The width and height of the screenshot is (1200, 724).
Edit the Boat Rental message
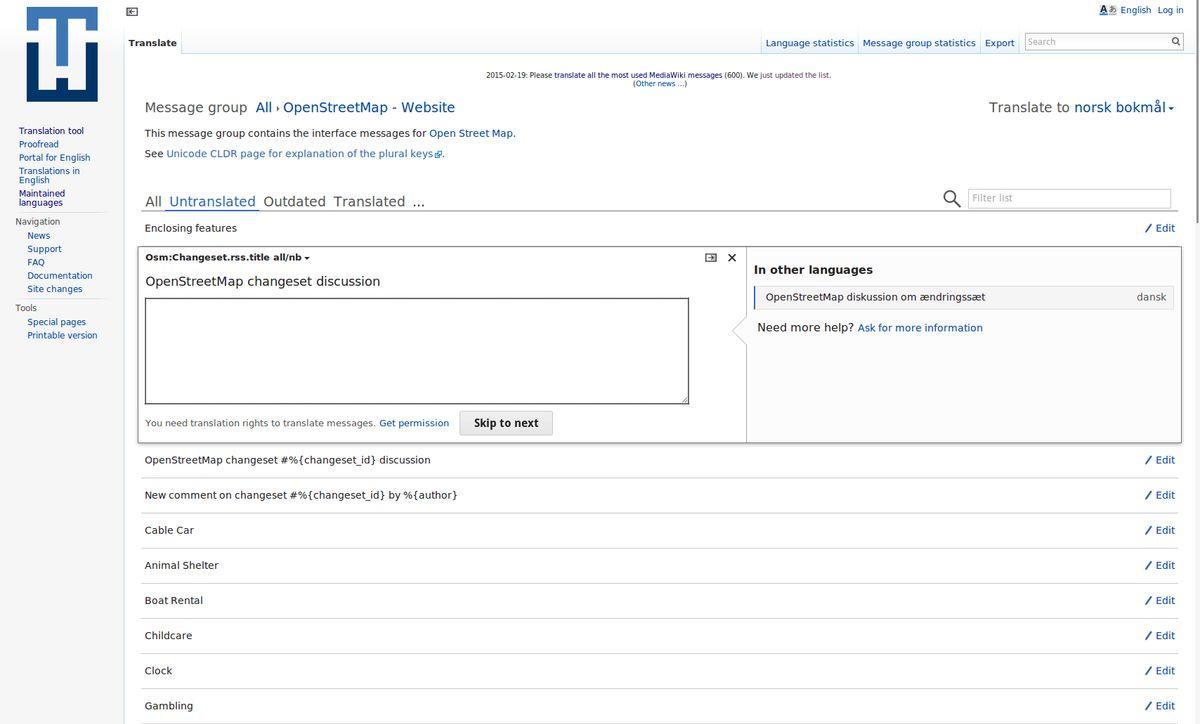pyautogui.click(x=1160, y=600)
